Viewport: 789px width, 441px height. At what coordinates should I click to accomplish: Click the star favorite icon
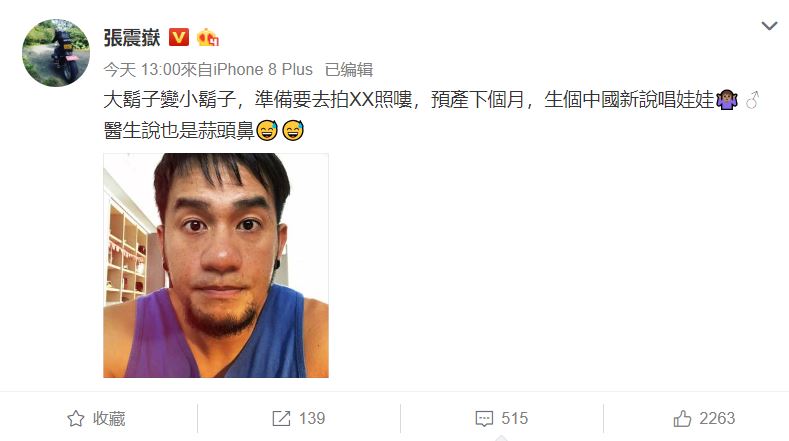pyautogui.click(x=76, y=418)
